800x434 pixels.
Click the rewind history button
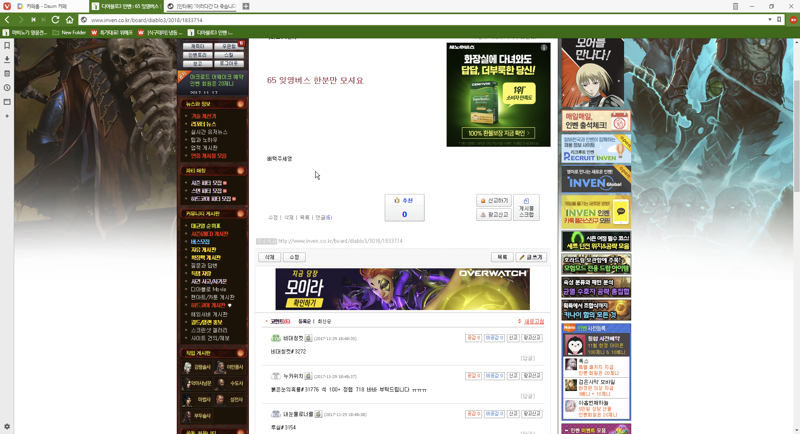coord(33,20)
